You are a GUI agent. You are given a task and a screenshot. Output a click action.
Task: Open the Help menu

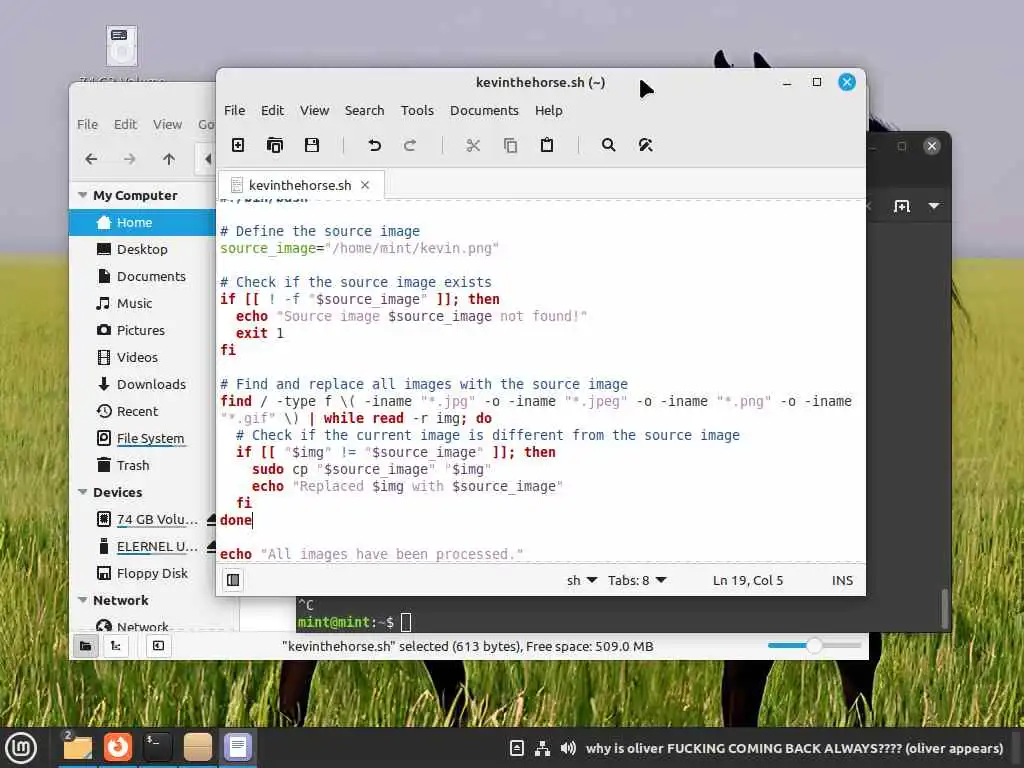[x=549, y=110]
